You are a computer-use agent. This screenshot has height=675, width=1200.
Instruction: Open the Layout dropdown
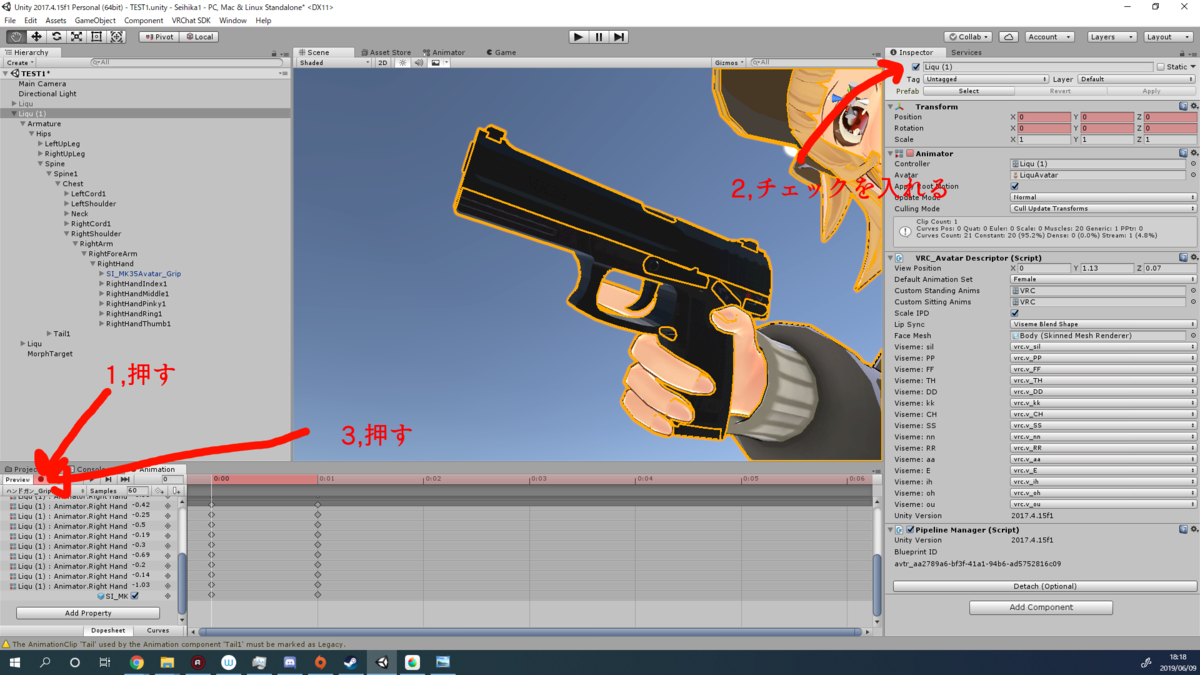tap(1167, 37)
